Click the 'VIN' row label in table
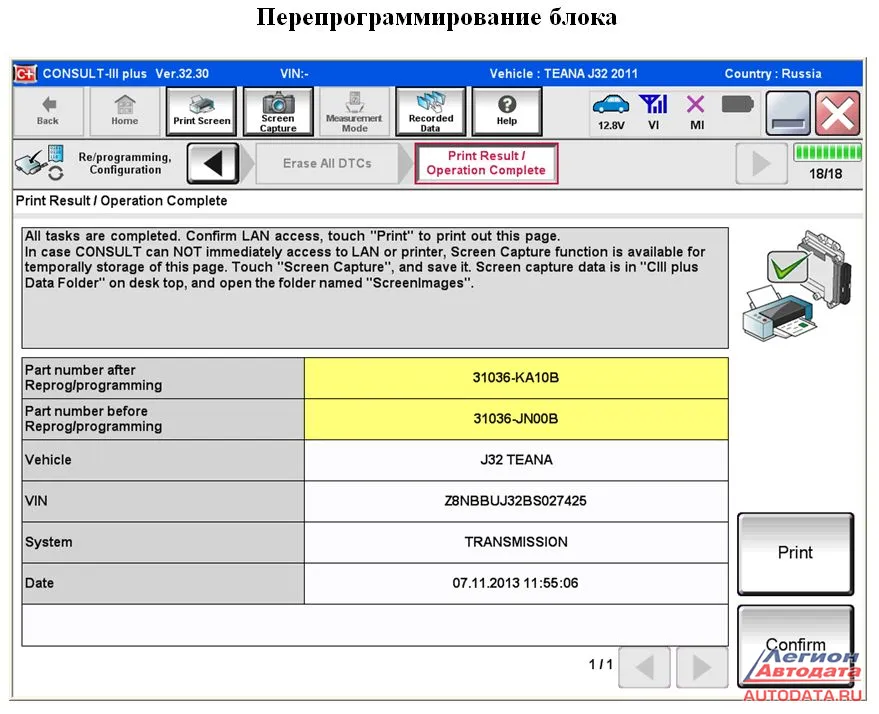This screenshot has height=714, width=879. point(36,501)
